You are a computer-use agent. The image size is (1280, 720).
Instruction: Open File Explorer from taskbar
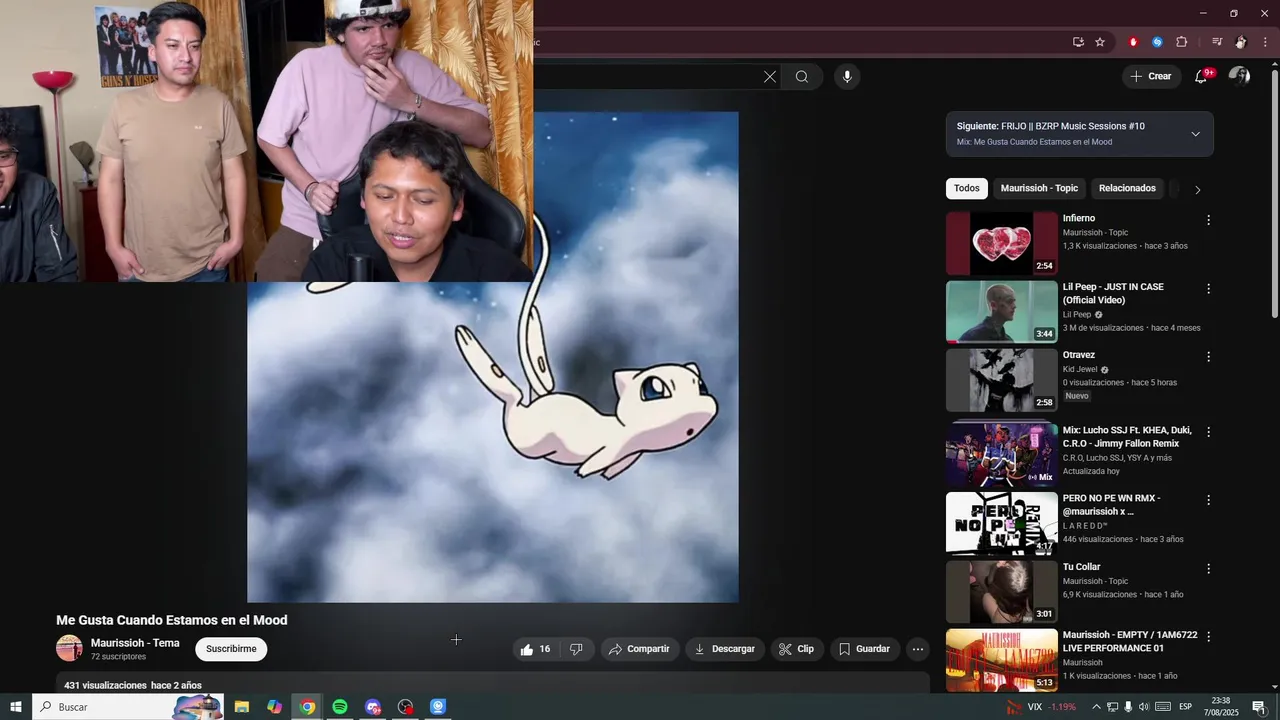[x=241, y=707]
